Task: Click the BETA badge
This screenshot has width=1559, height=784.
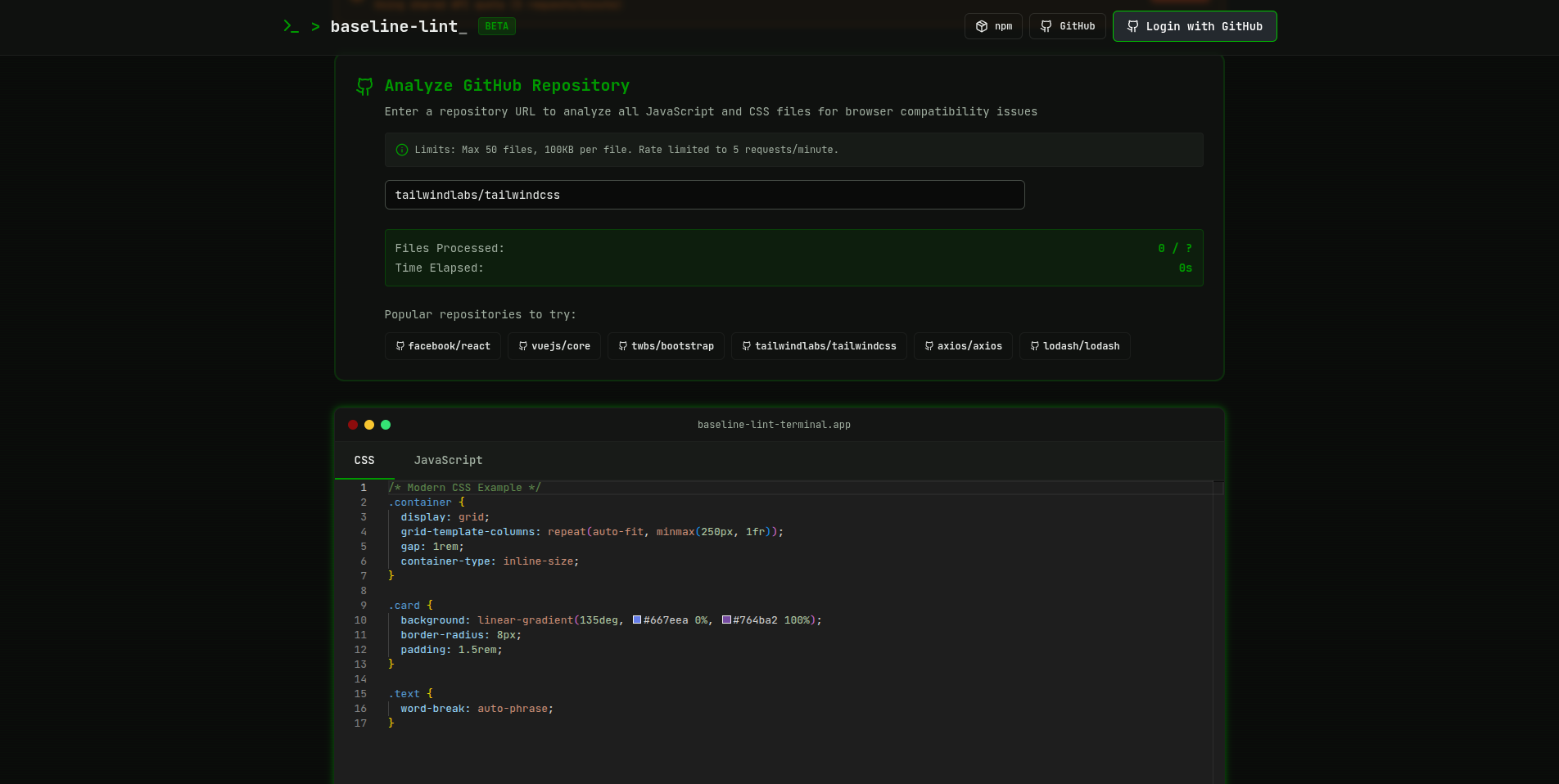Action: [497, 26]
